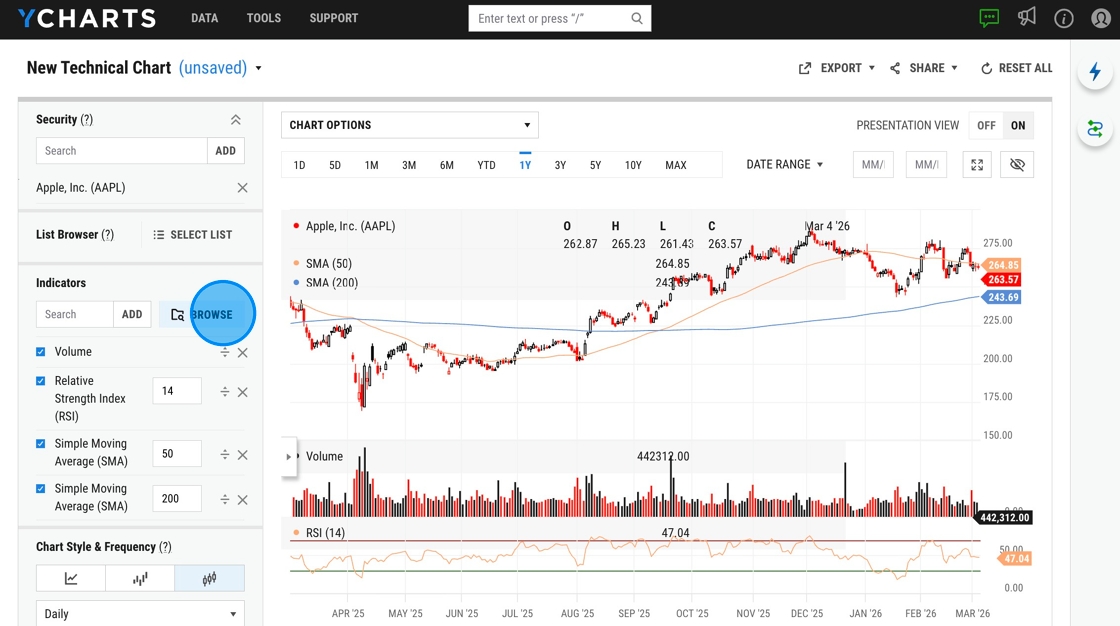Viewport: 1120px width, 626px height.
Task: Select the 3M time range
Action: point(409,165)
